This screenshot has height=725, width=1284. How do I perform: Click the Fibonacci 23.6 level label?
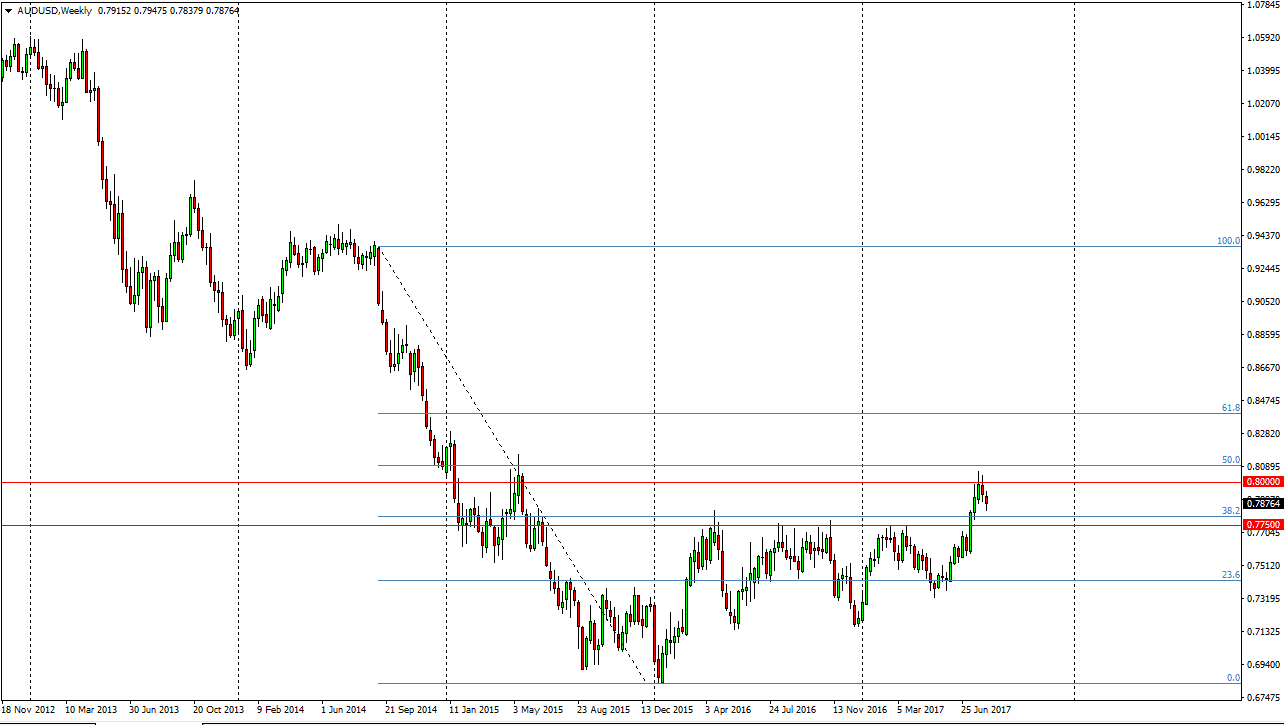coord(1231,575)
